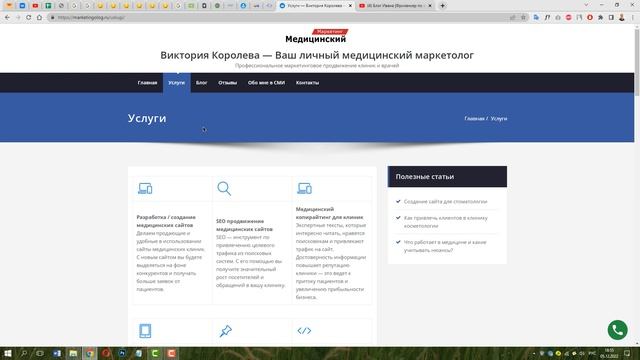Close the YouTube Блог Ивана tab
Image resolution: width=640 pixels, height=360 pixels.
tap(430, 6)
